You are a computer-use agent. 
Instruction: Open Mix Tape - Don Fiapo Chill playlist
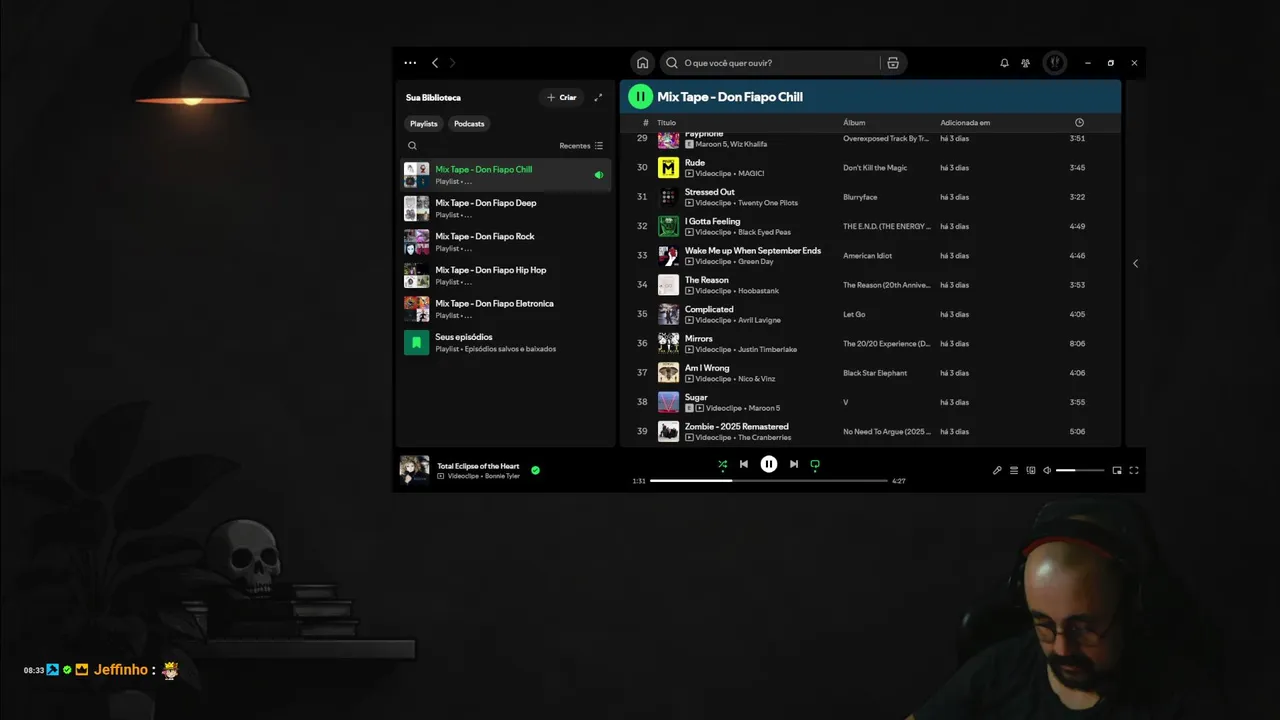(x=506, y=175)
